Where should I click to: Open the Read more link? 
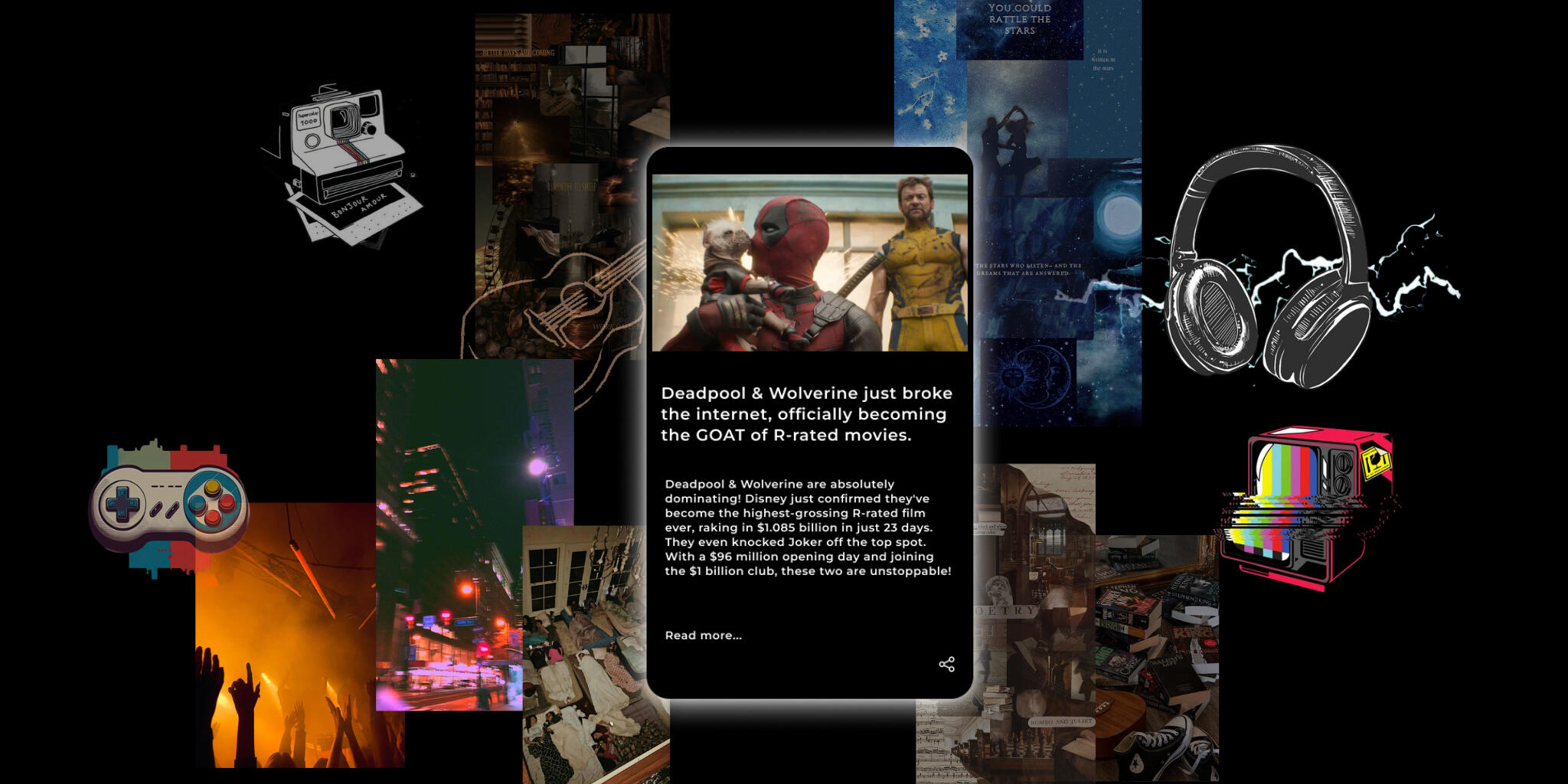703,635
